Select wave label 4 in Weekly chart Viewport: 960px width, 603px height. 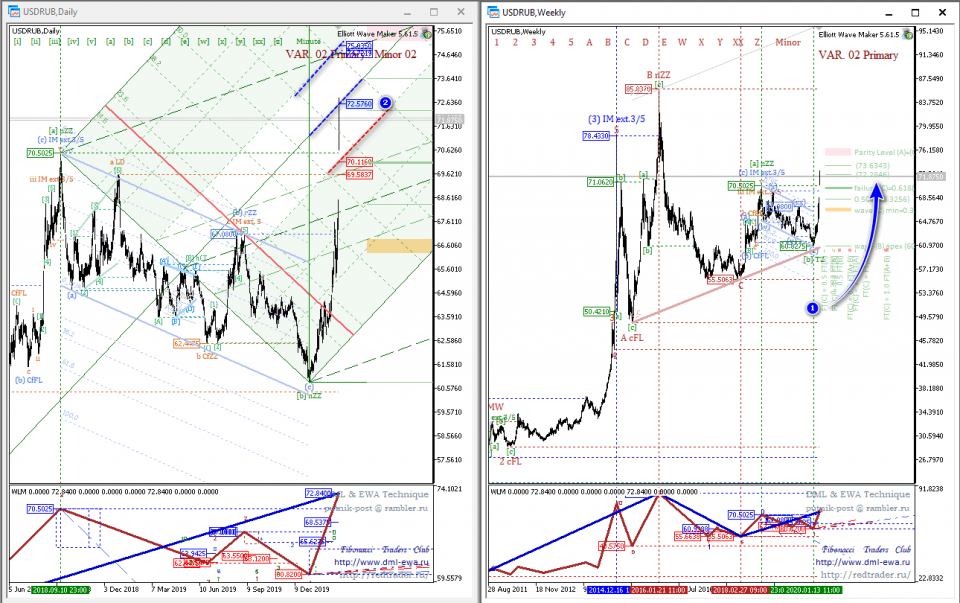pyautogui.click(x=552, y=42)
